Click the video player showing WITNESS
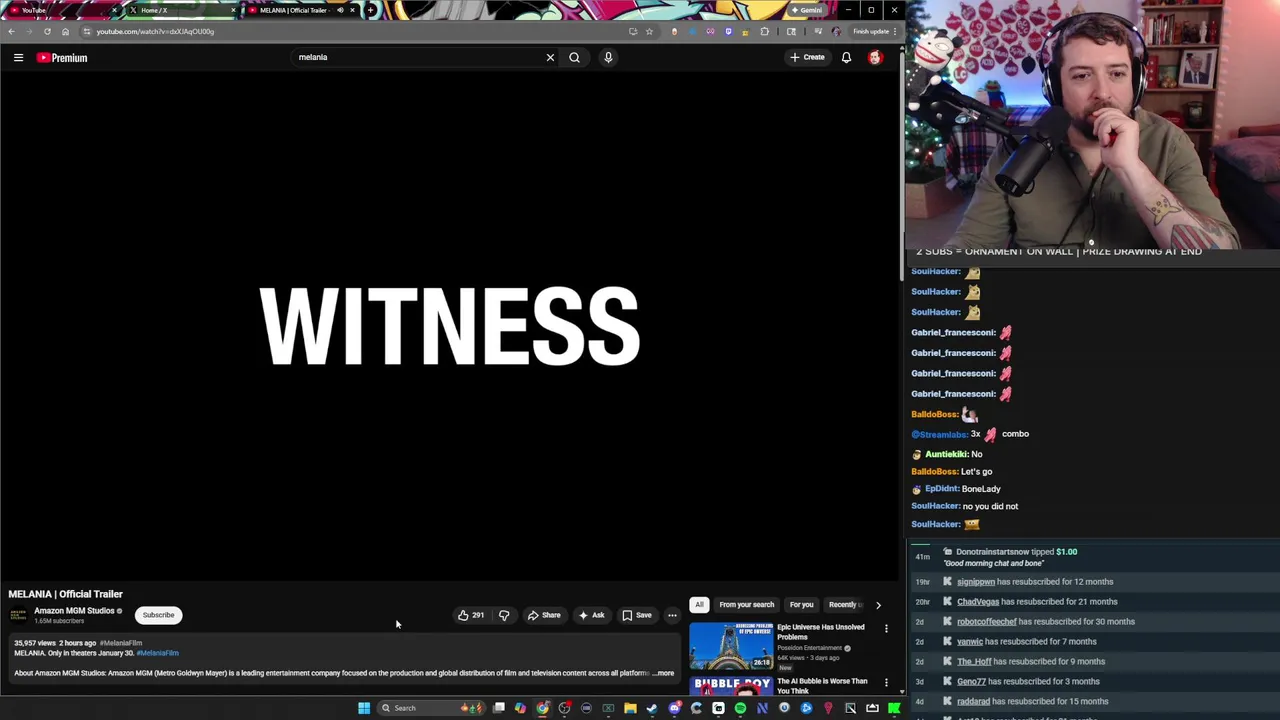1280x720 pixels. (450, 327)
